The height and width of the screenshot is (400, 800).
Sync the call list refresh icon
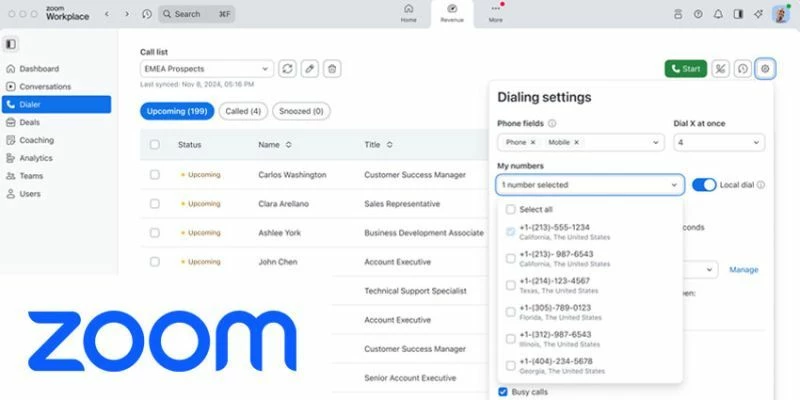pos(287,69)
